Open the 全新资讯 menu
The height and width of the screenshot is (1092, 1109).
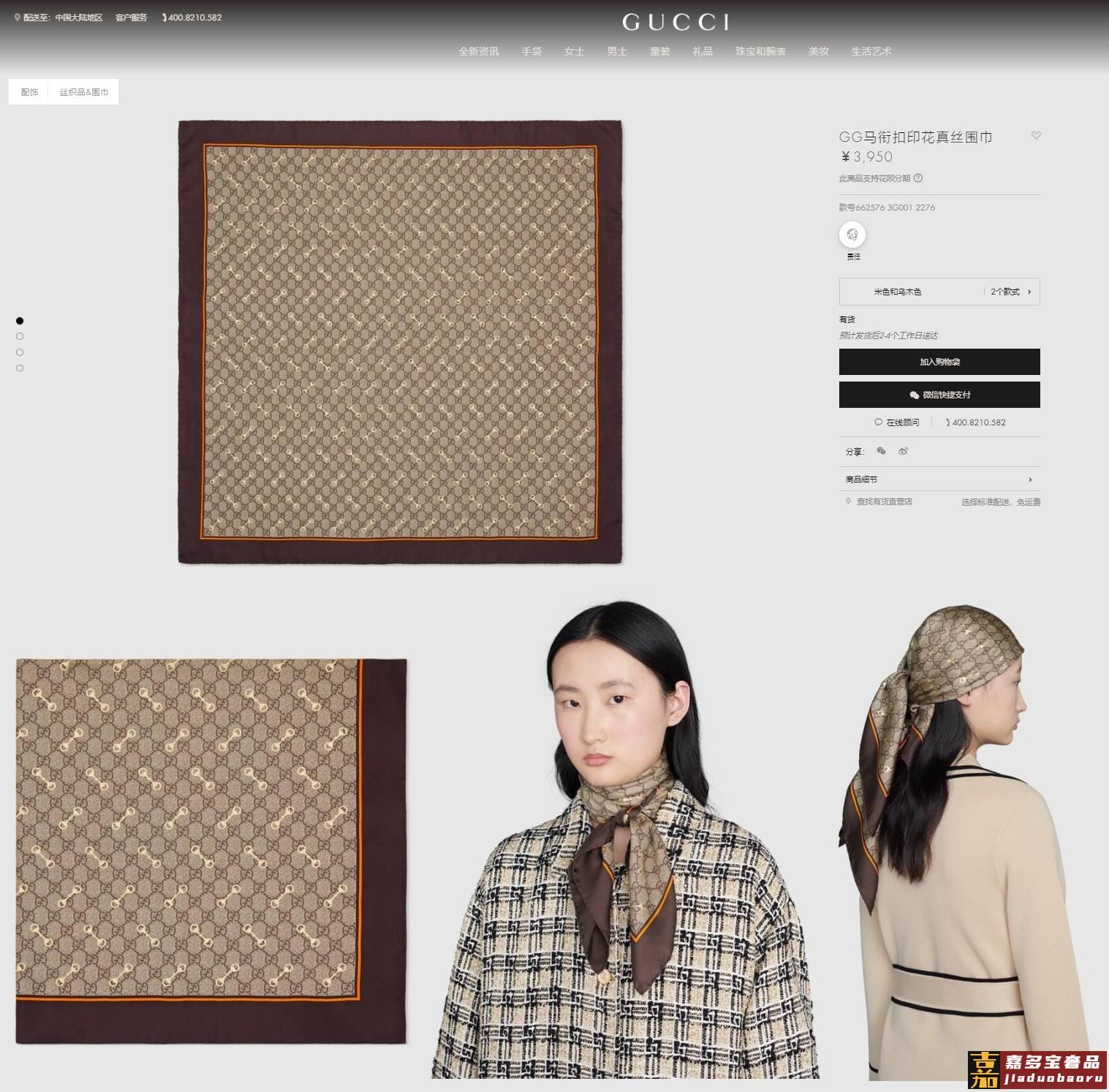tap(479, 51)
